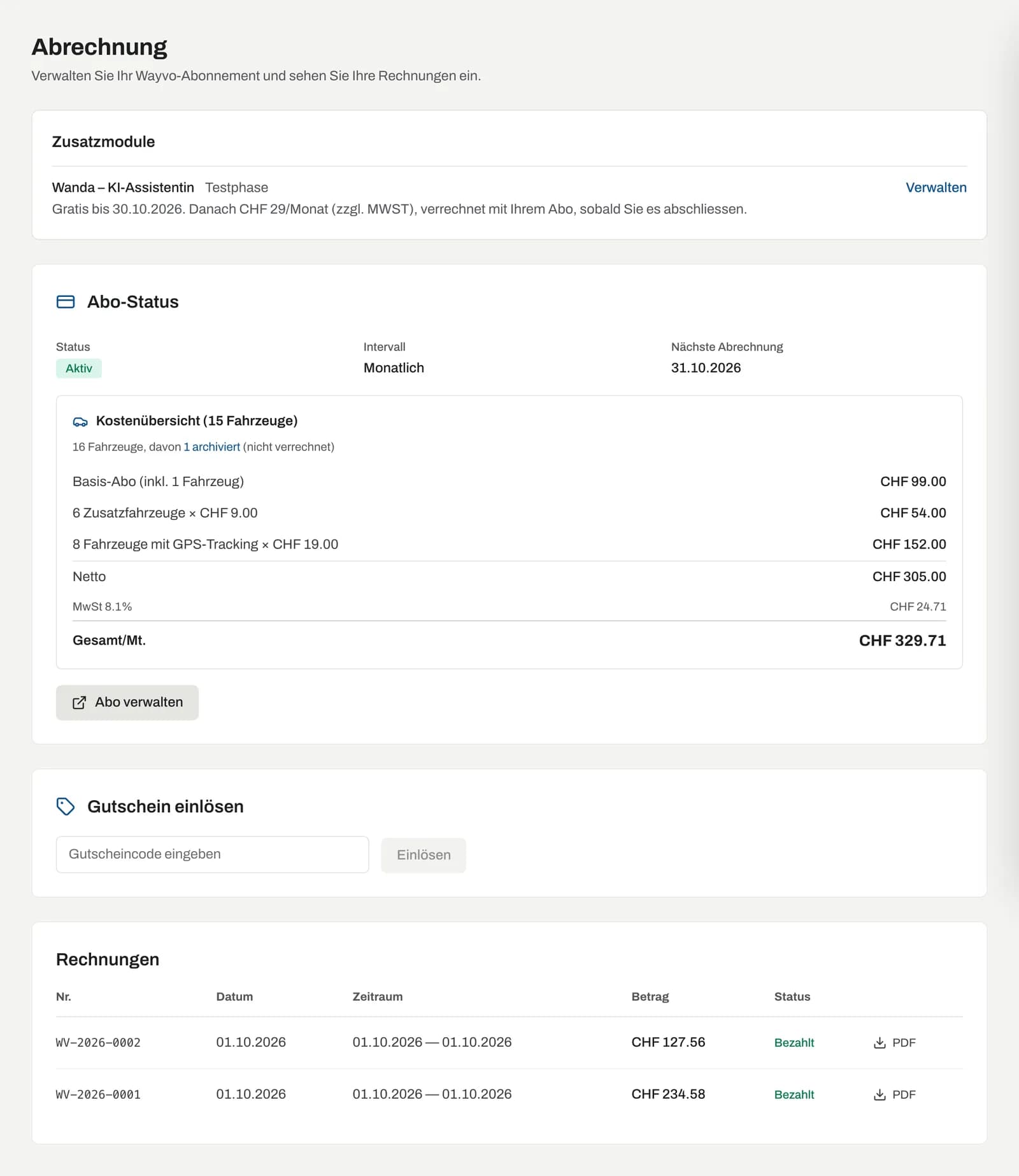Click the CHF 99.00 Basis-Abo amount
The height and width of the screenshot is (1176, 1019).
[x=913, y=482]
